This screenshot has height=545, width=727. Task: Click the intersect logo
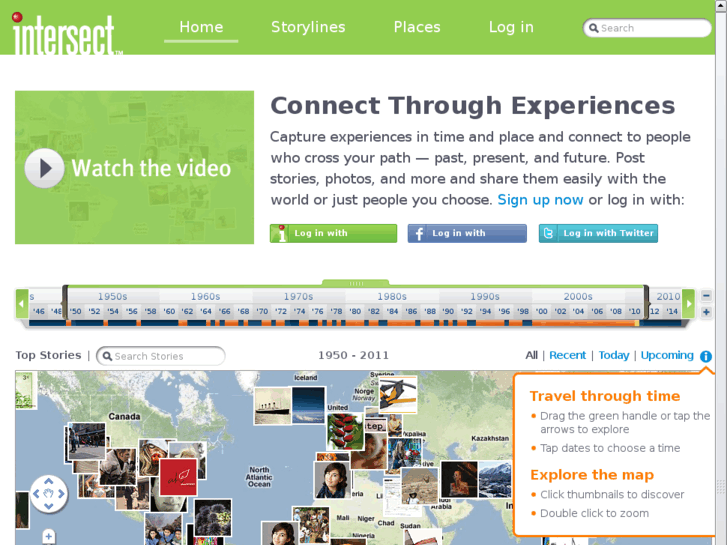point(65,33)
